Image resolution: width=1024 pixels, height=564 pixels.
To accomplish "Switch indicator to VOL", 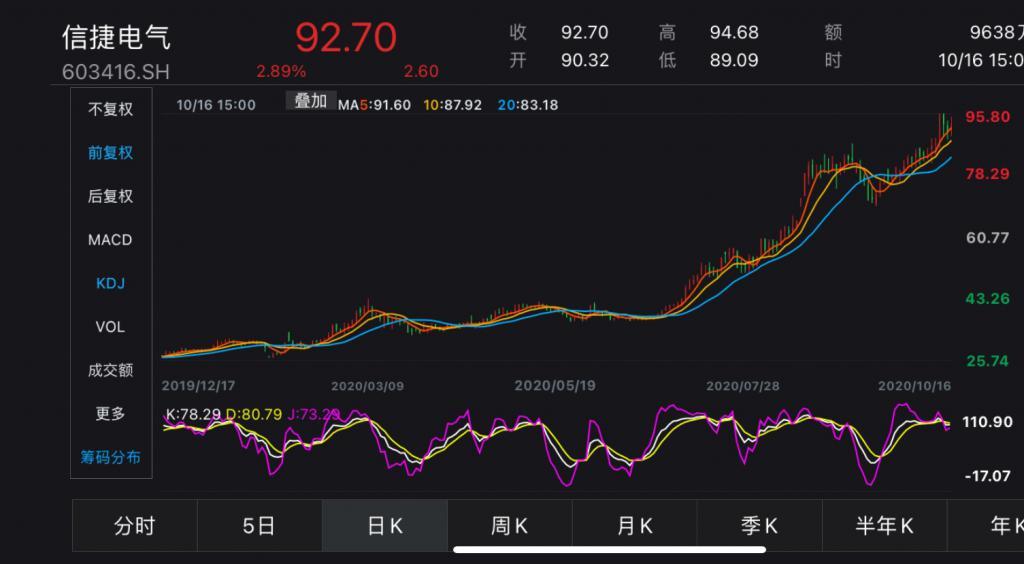I will (x=110, y=327).
